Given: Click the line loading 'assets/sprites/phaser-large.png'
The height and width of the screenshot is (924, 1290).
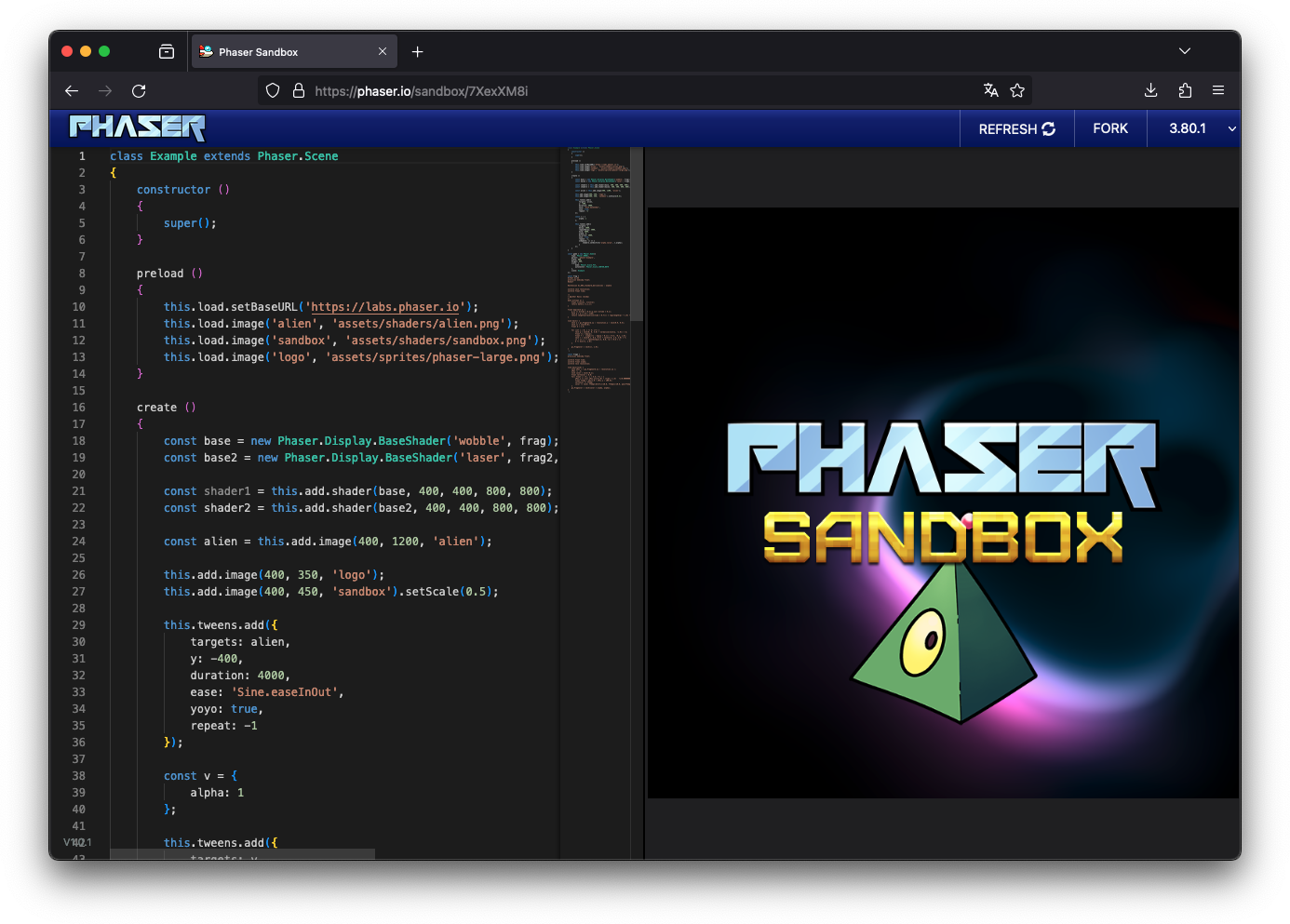Looking at the screenshot, I should click(361, 357).
